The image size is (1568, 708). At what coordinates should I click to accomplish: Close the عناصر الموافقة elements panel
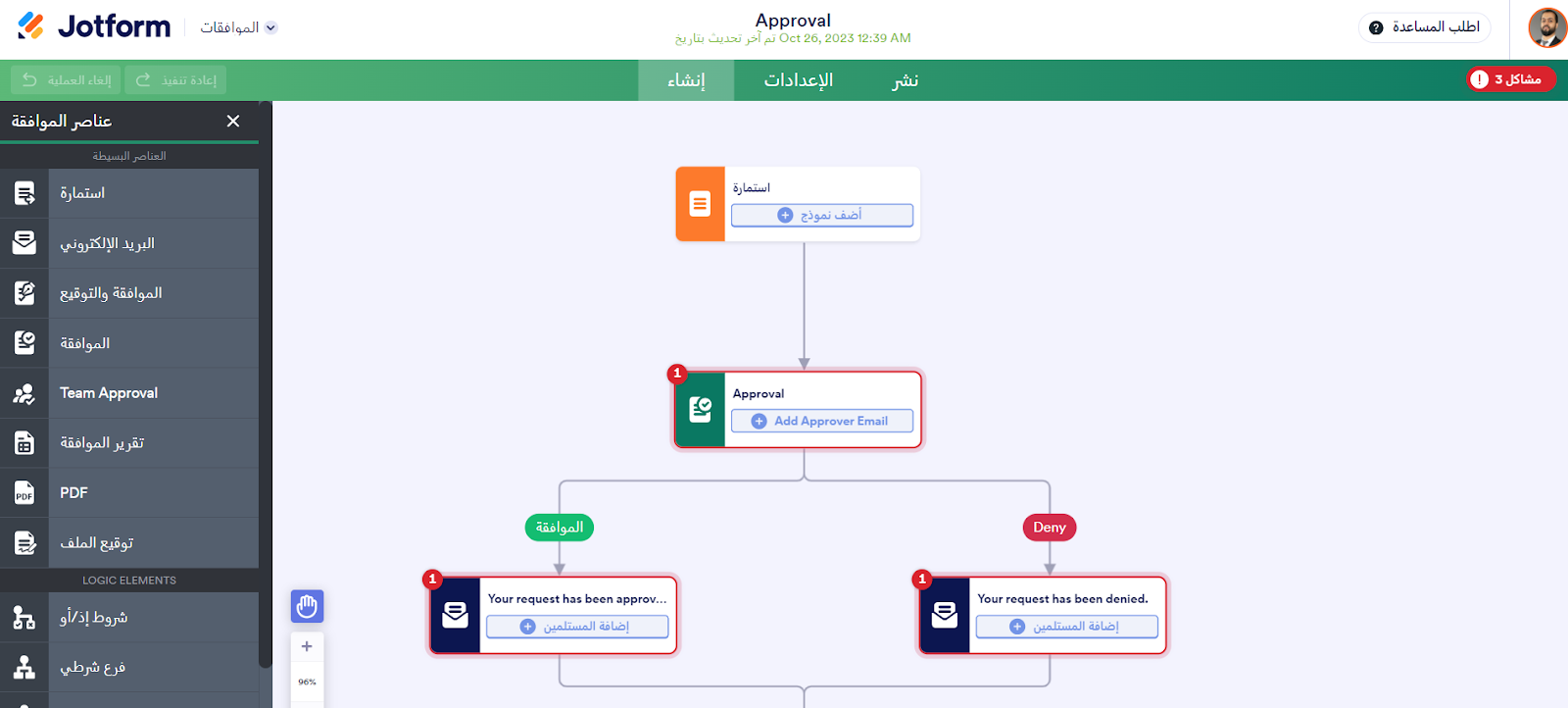(233, 121)
